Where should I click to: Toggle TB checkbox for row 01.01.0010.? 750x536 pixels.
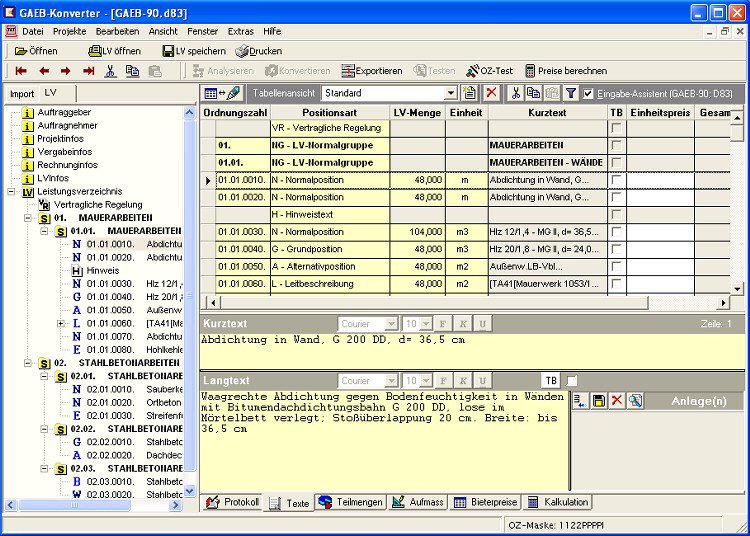click(617, 180)
